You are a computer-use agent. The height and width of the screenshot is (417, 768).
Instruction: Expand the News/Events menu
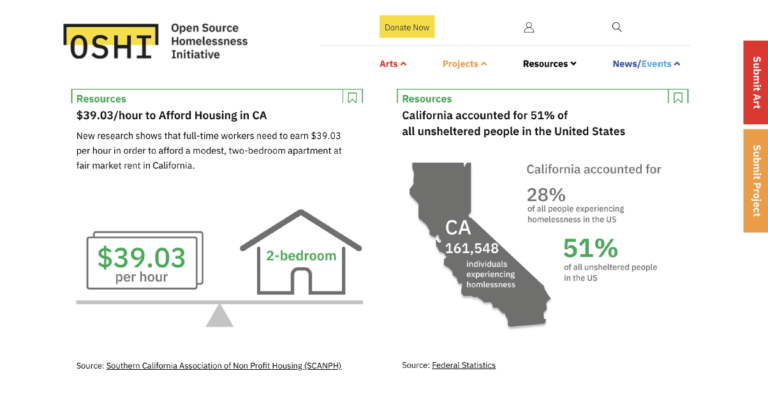(x=646, y=64)
